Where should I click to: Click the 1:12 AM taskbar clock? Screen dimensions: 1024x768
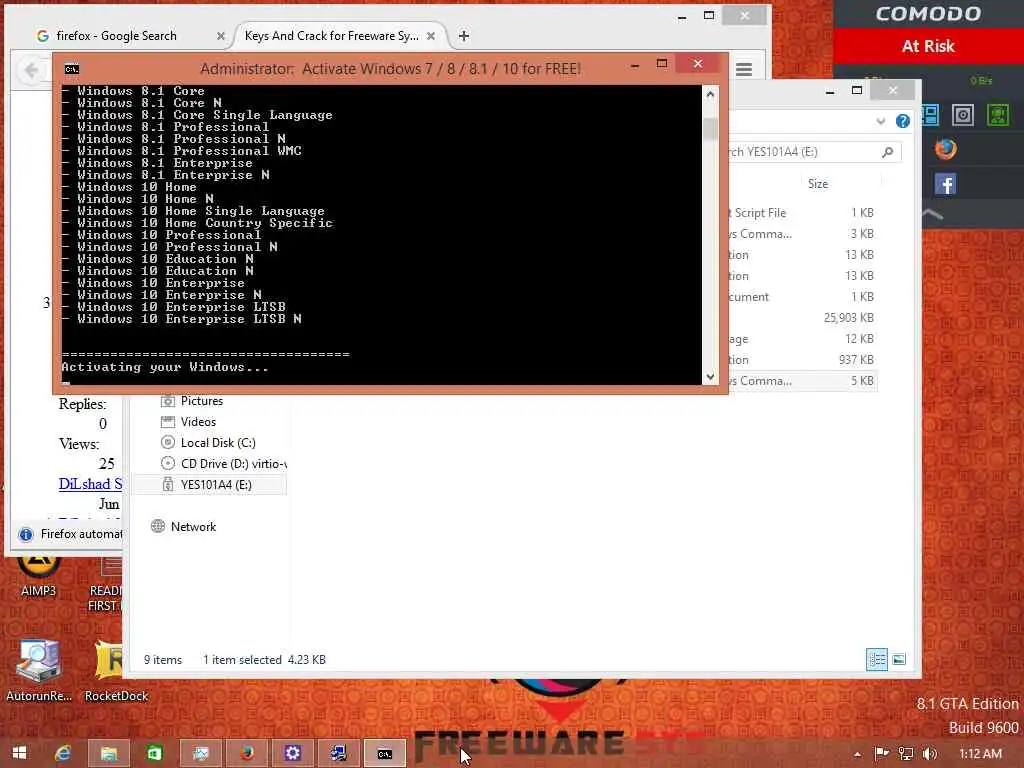pyautogui.click(x=981, y=754)
